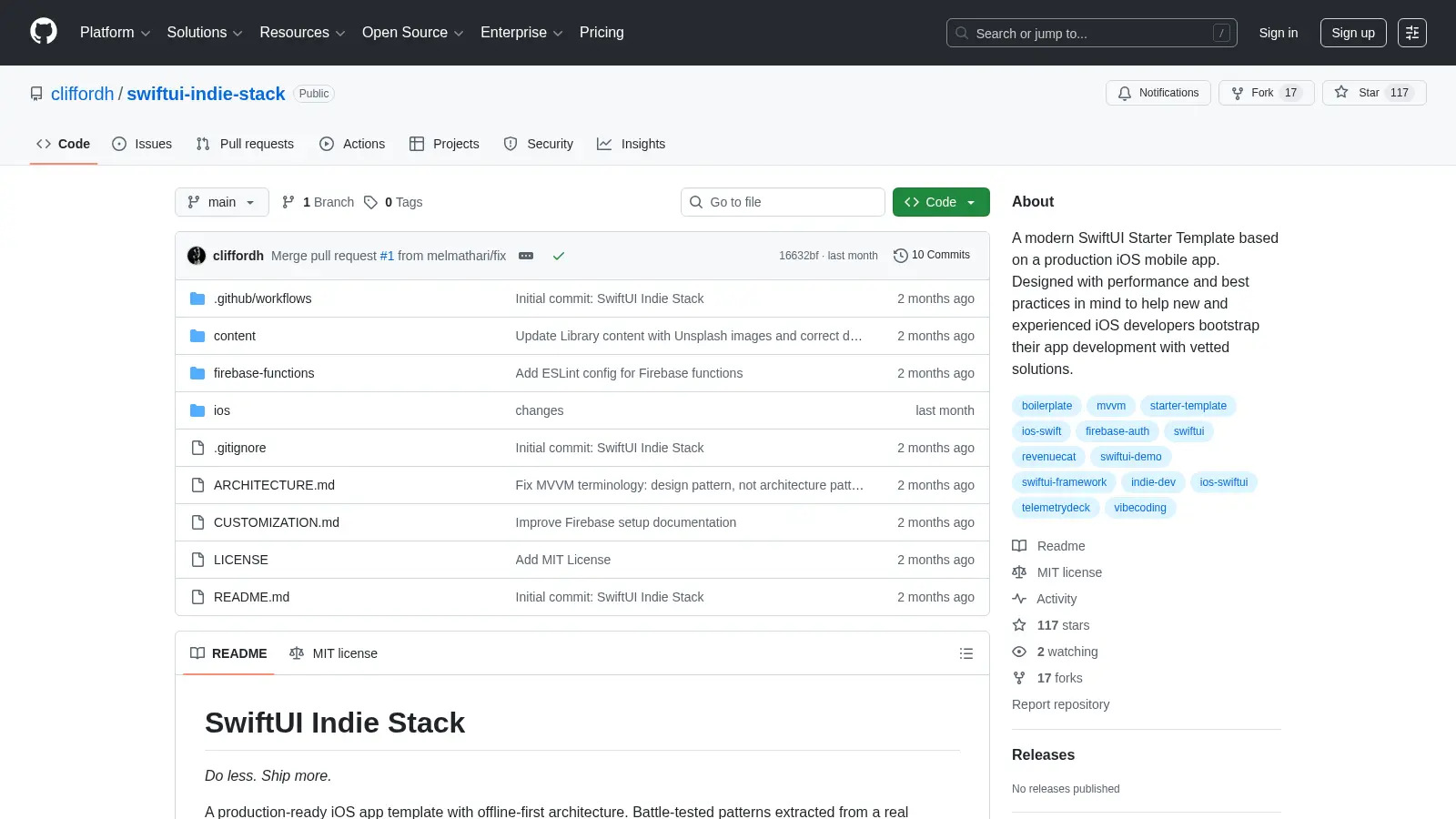1456x819 pixels.
Task: Click Report repository link
Action: pos(1061,704)
